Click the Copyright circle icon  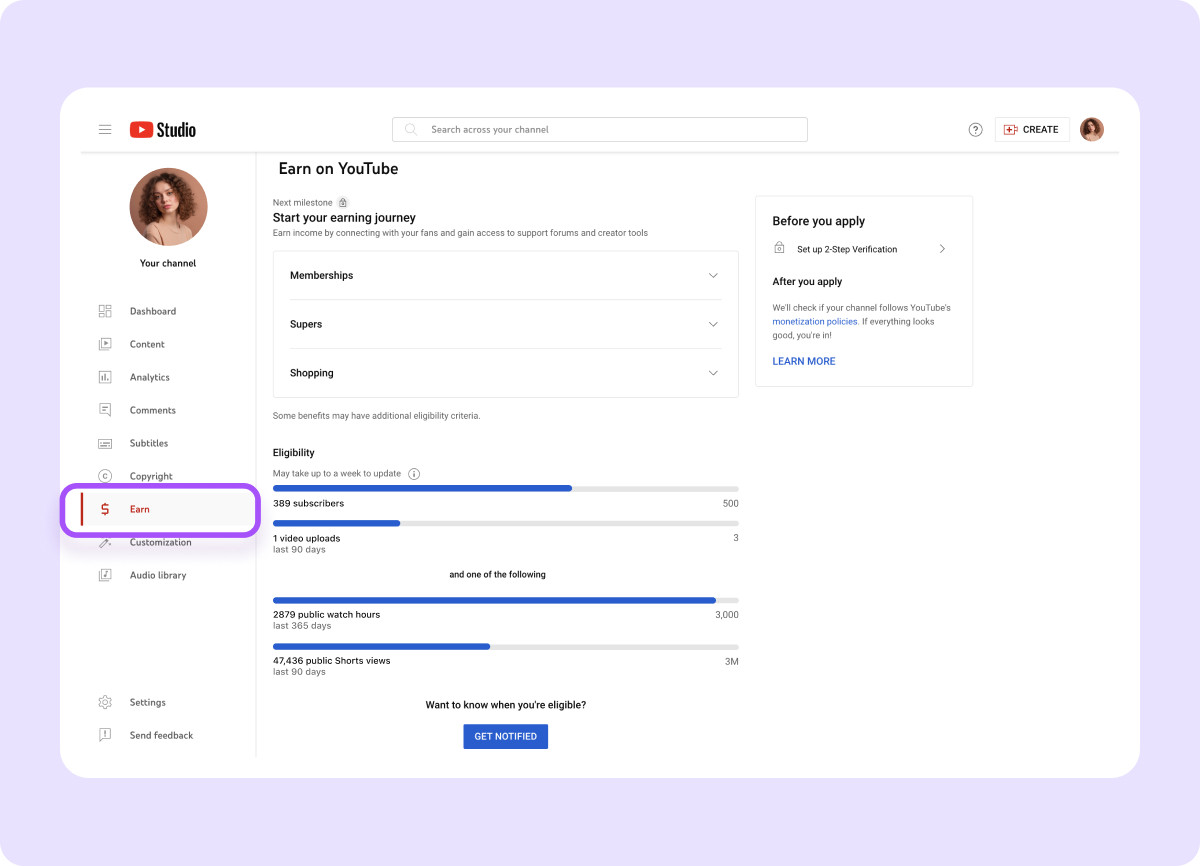coord(105,476)
